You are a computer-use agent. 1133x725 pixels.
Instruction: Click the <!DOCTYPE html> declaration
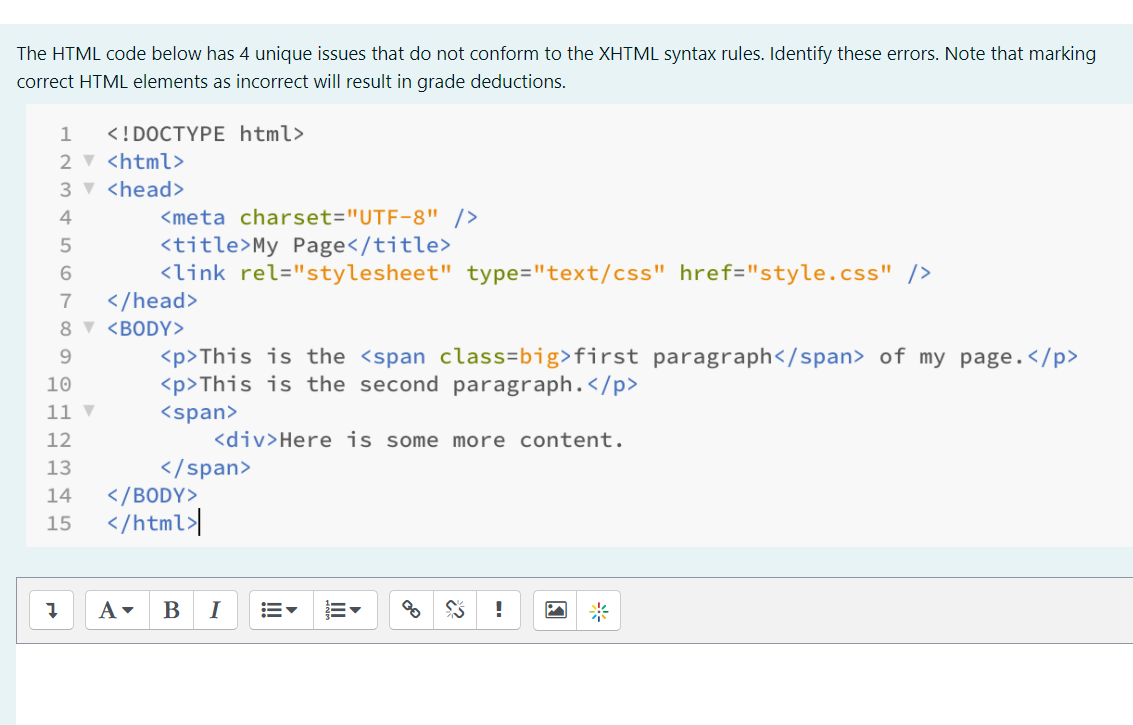[206, 134]
